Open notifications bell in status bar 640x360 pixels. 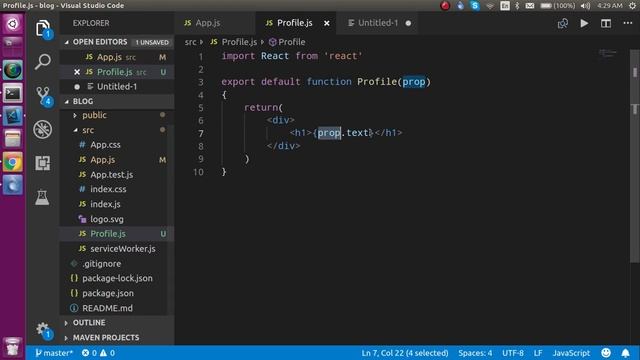625,353
